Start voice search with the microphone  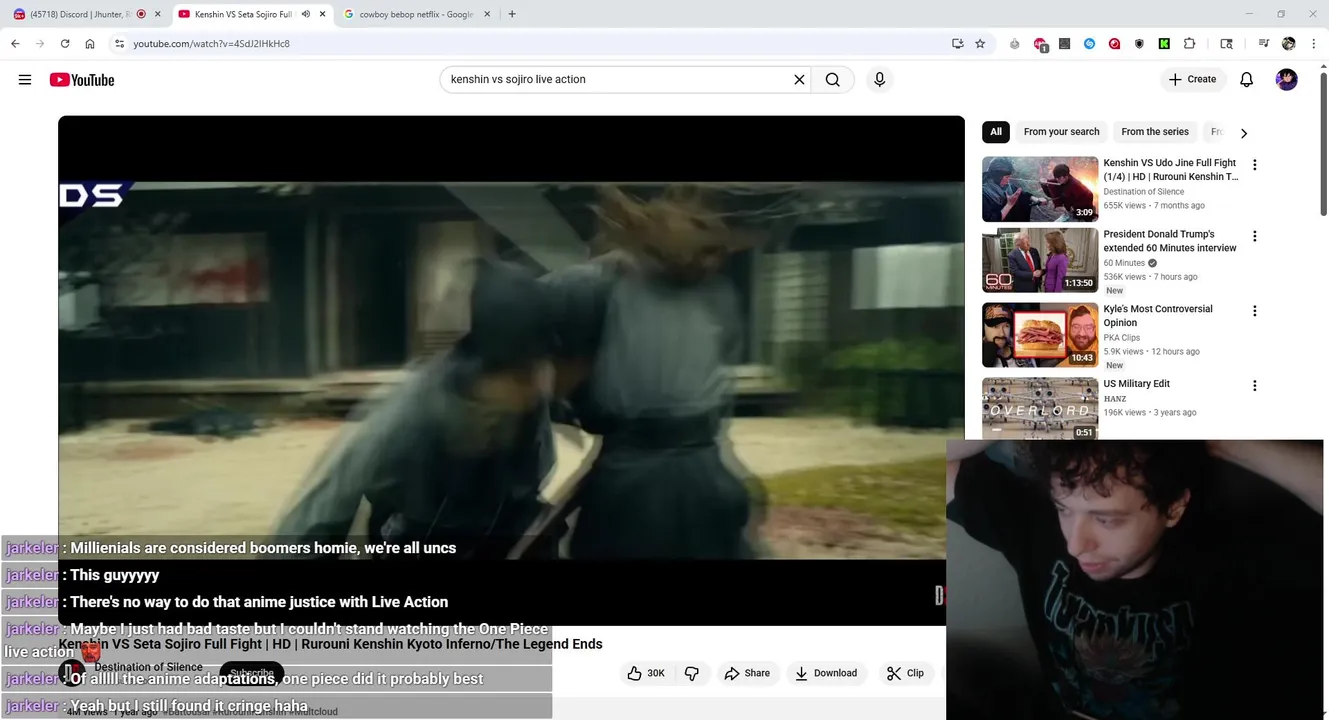(879, 80)
